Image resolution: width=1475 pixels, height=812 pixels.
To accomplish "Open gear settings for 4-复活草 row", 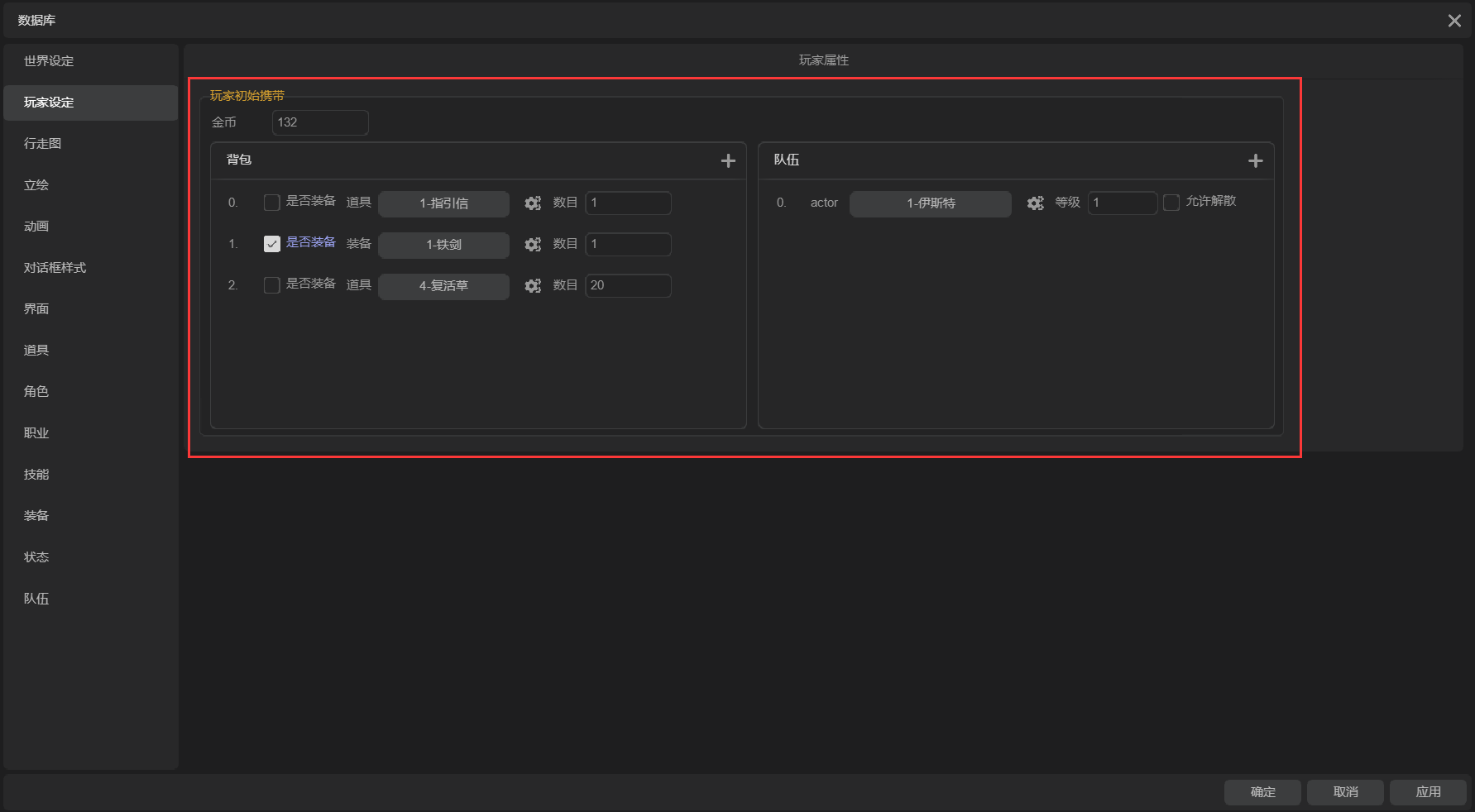I will (x=533, y=286).
